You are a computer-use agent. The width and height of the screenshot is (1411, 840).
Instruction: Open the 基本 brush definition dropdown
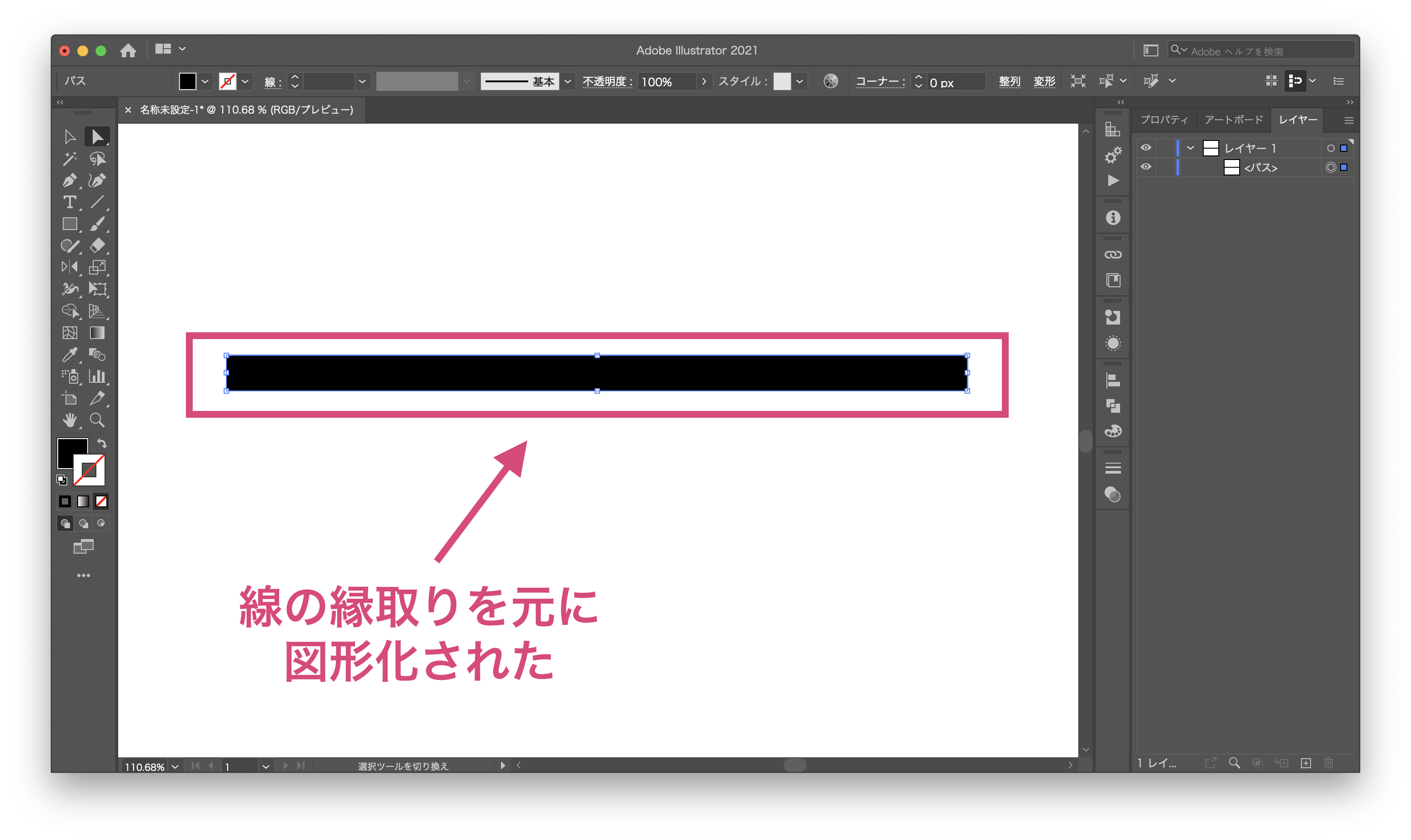[568, 81]
